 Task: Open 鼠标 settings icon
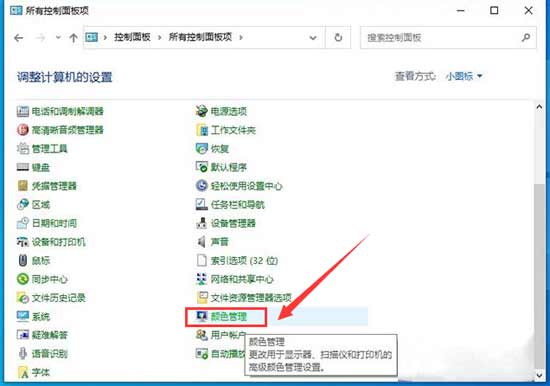pyautogui.click(x=23, y=260)
